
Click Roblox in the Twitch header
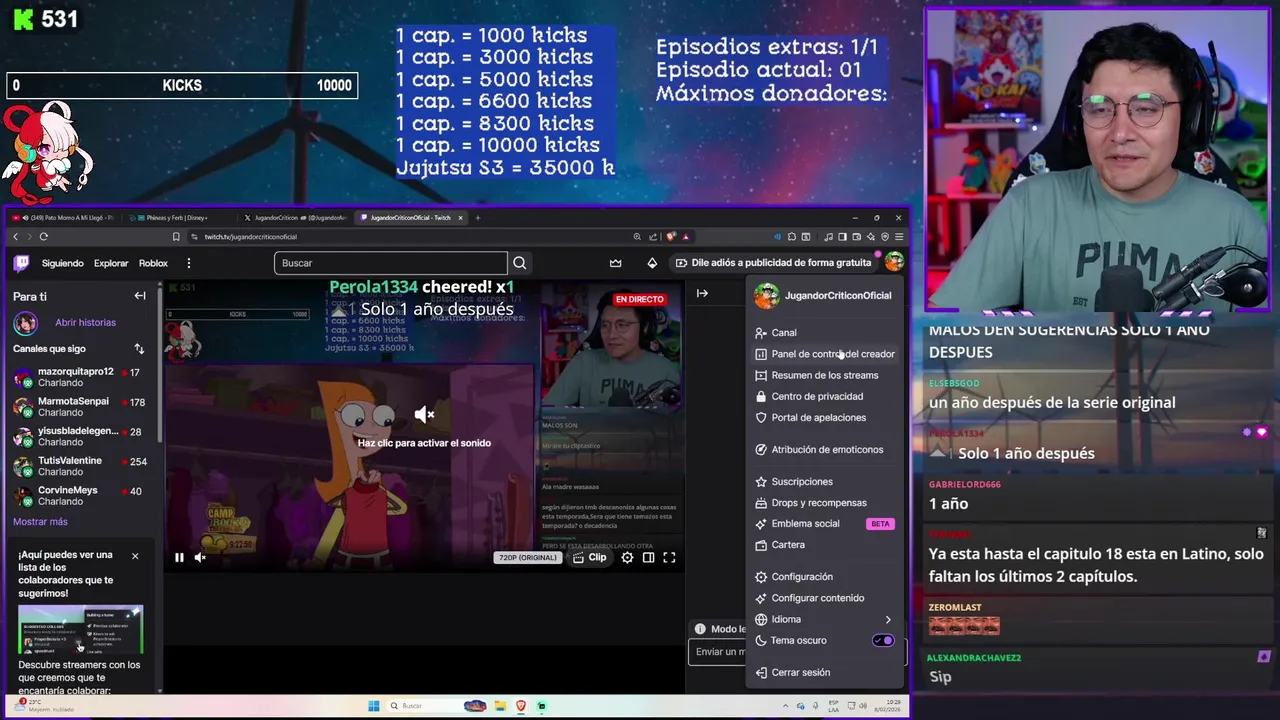[x=153, y=263]
